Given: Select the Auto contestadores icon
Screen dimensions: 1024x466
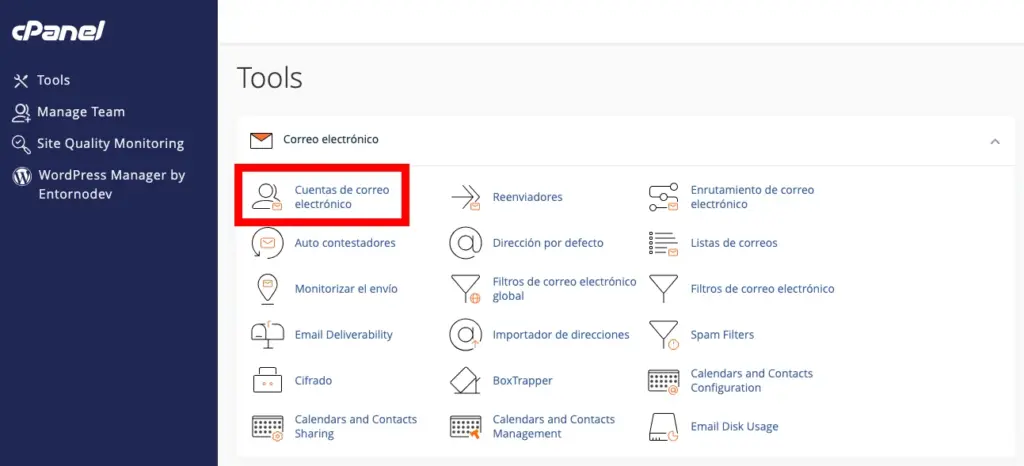Looking at the screenshot, I should click(x=267, y=243).
